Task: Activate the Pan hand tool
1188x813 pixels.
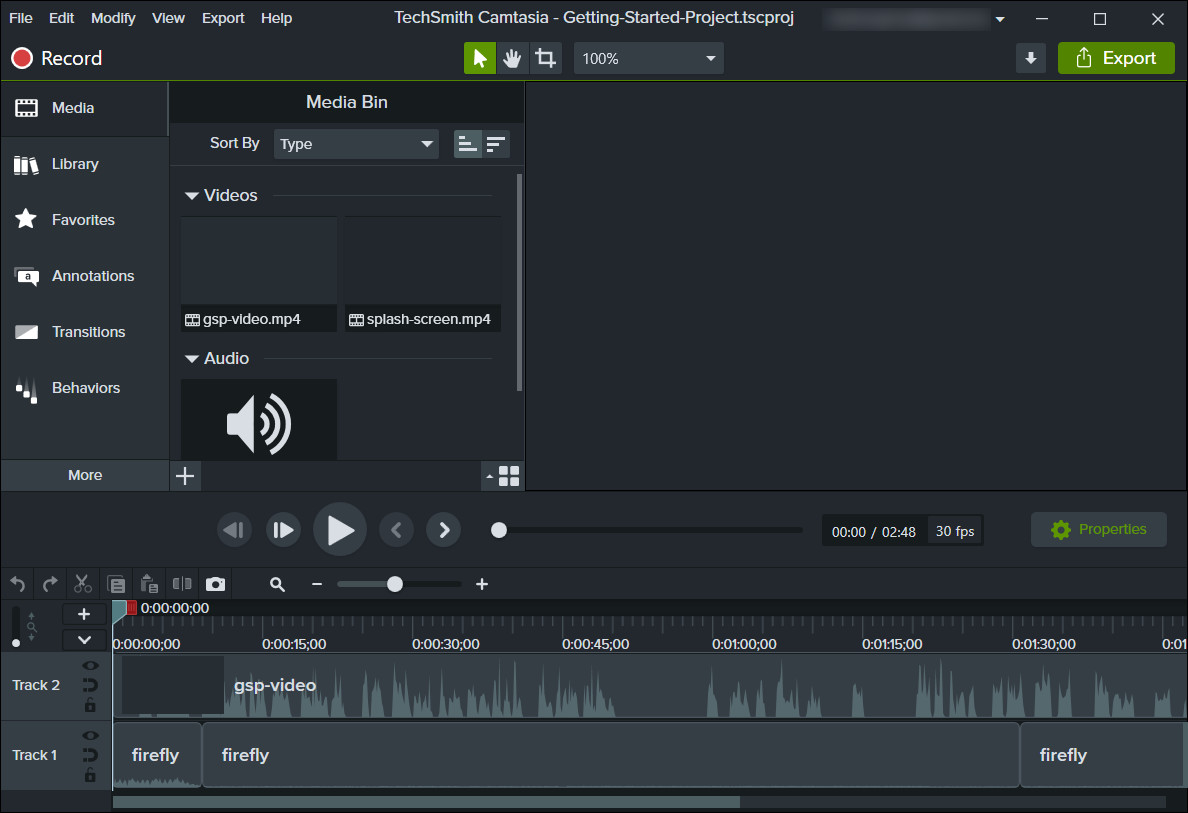Action: coord(513,58)
